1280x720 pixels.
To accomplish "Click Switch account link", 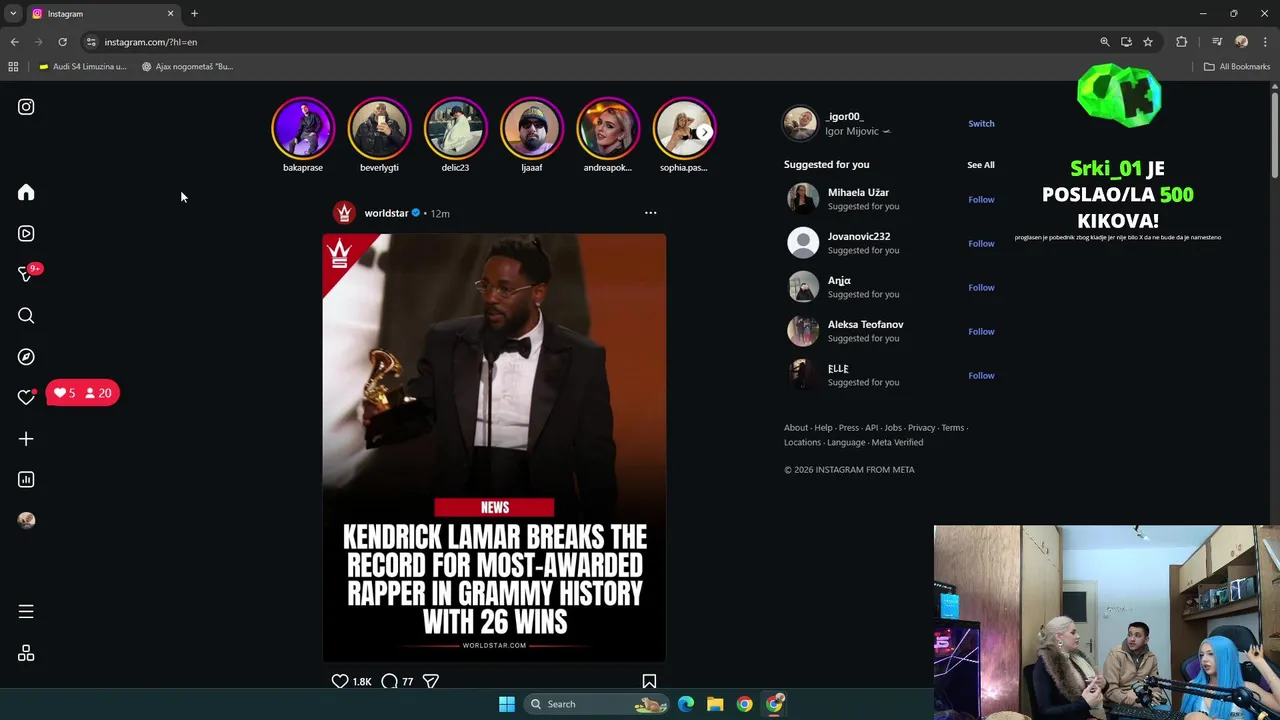I will [981, 123].
